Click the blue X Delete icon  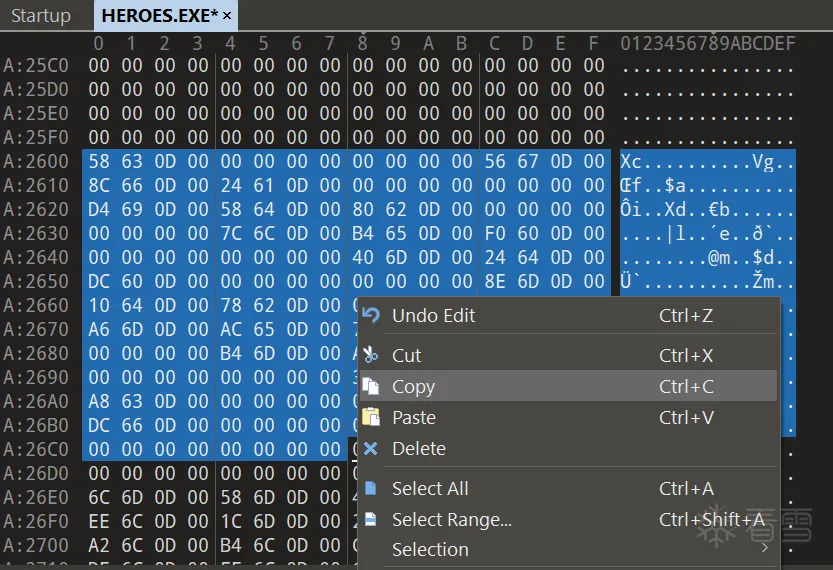coord(371,449)
